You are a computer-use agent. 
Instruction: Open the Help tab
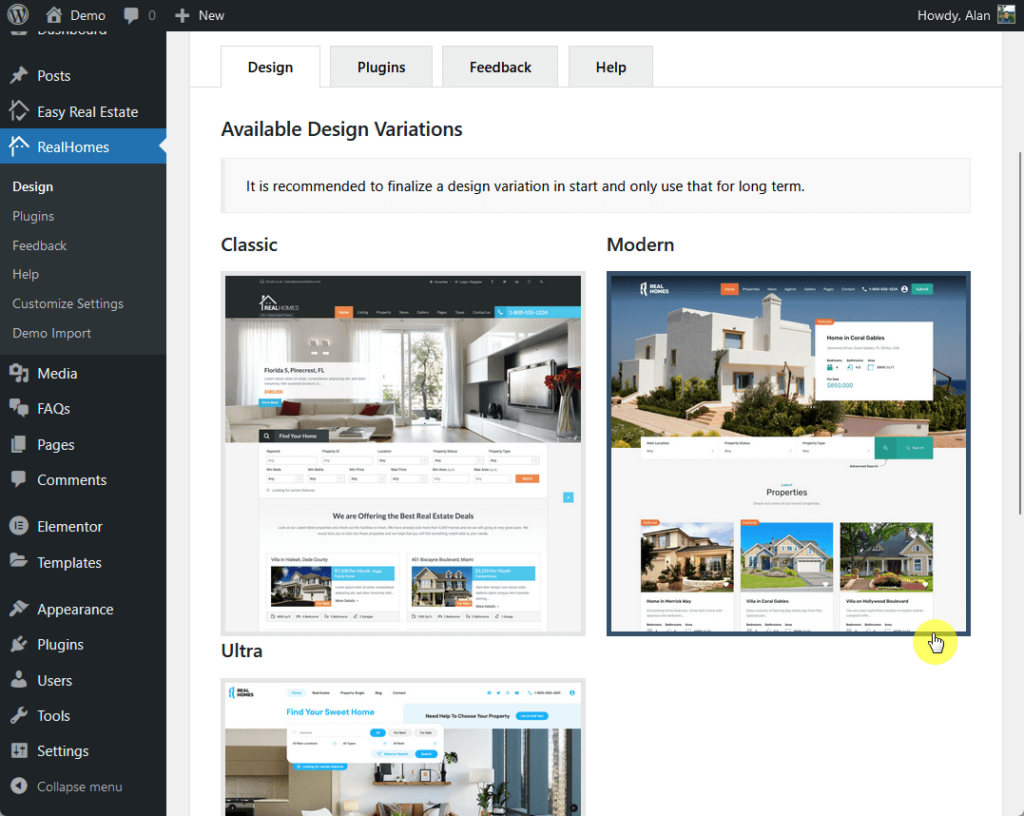pos(610,67)
